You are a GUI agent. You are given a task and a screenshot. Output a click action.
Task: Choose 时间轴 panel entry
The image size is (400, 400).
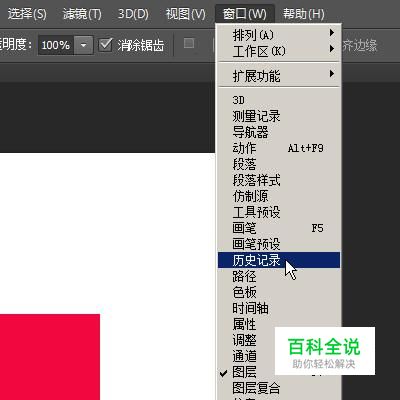point(279,308)
